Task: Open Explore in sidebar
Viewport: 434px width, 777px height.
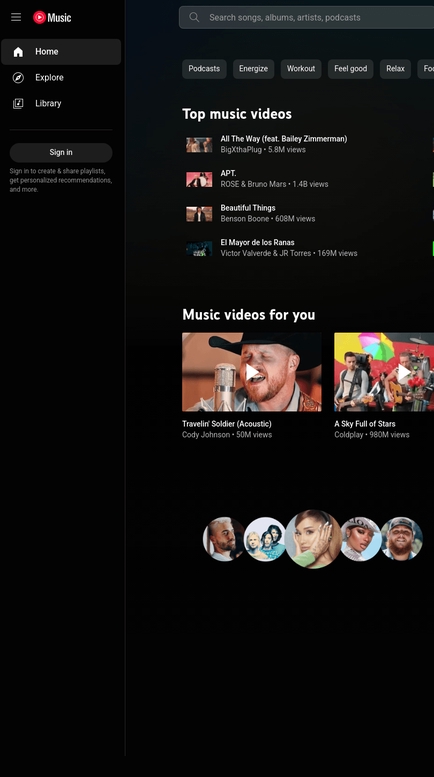Action: point(61,78)
